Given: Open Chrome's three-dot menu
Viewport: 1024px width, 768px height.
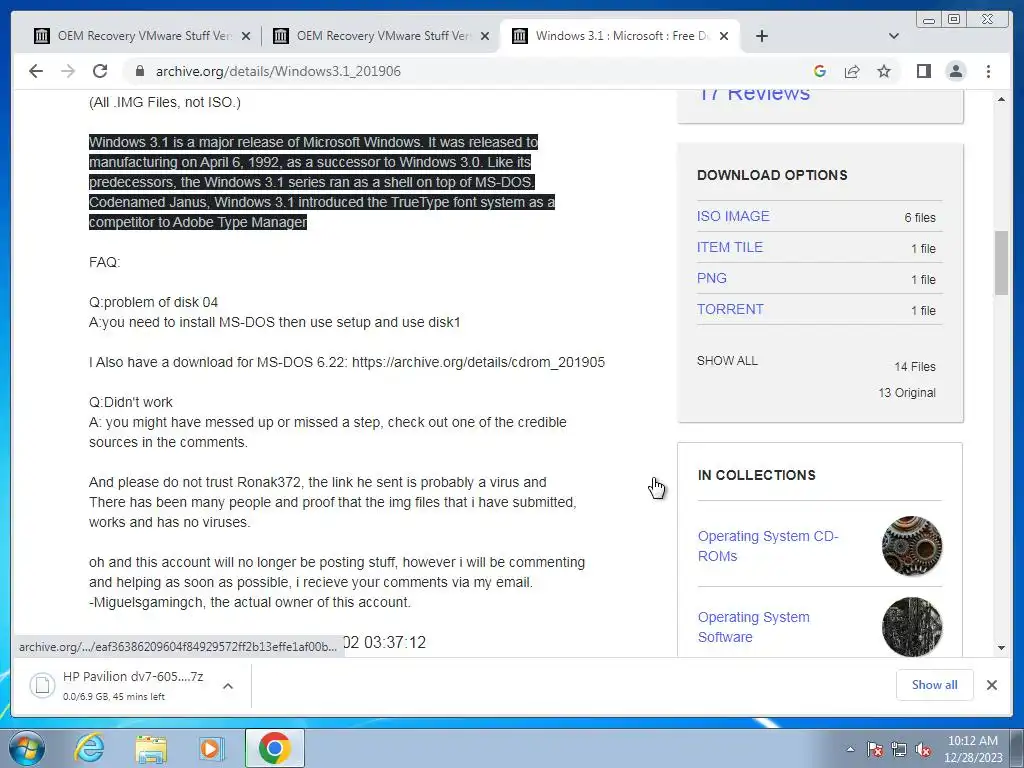Looking at the screenshot, I should [988, 71].
